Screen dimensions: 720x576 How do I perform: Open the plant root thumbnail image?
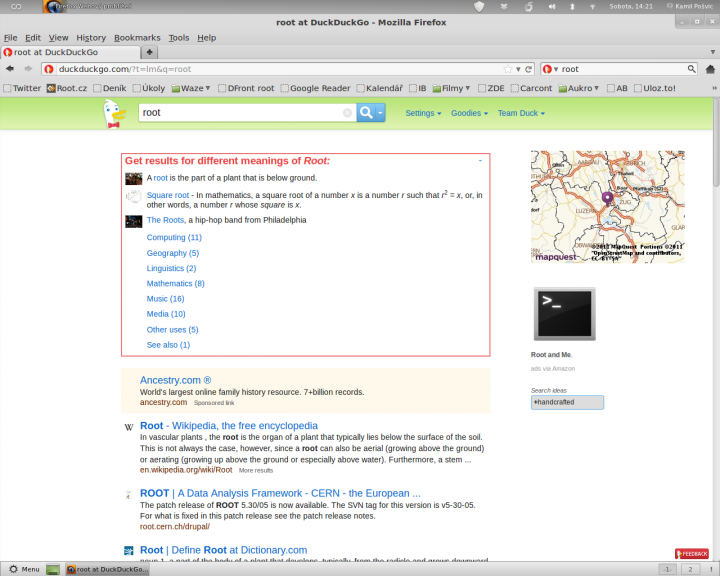point(134,178)
